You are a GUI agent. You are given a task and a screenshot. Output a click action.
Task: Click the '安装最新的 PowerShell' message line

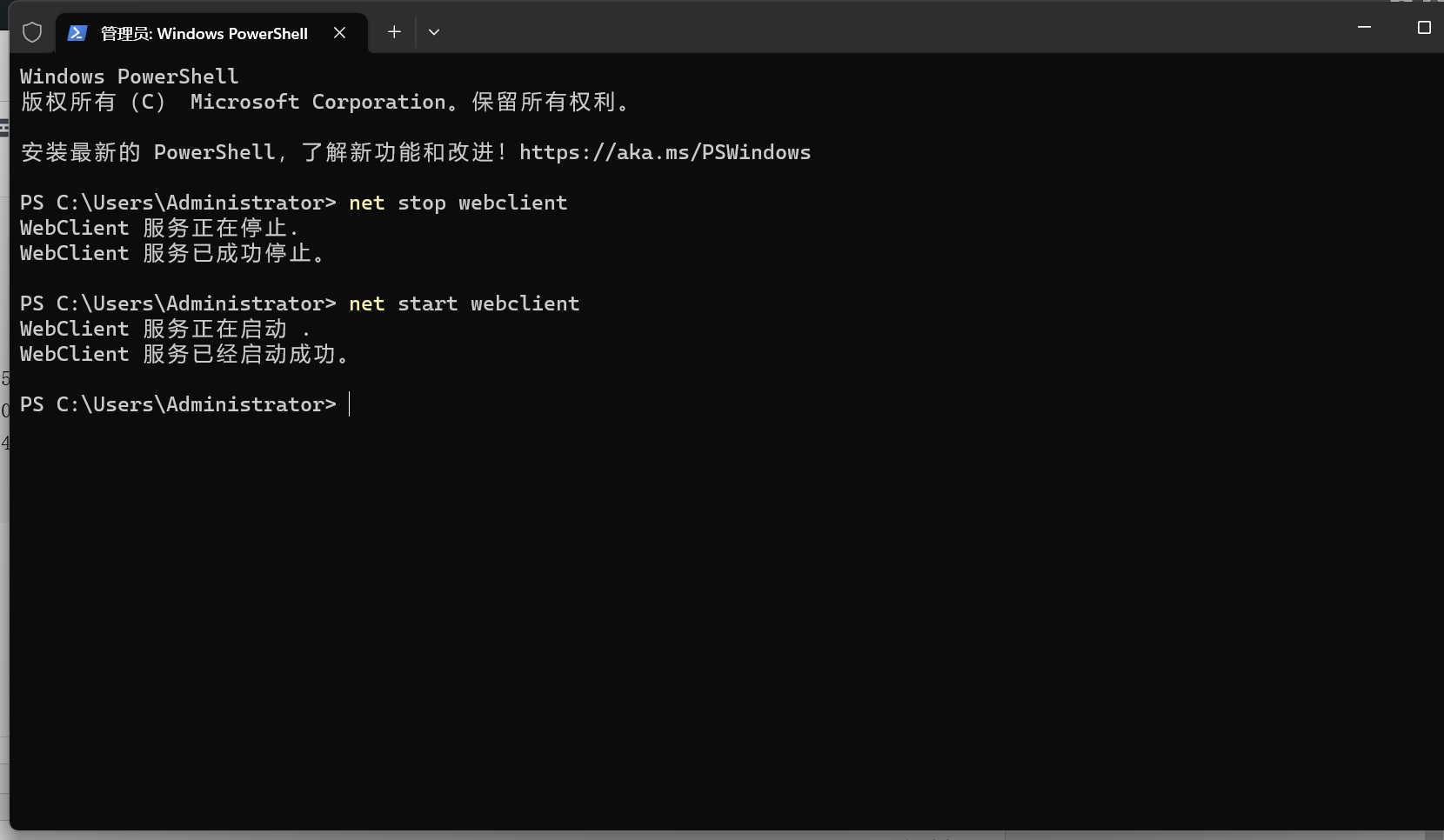point(261,152)
